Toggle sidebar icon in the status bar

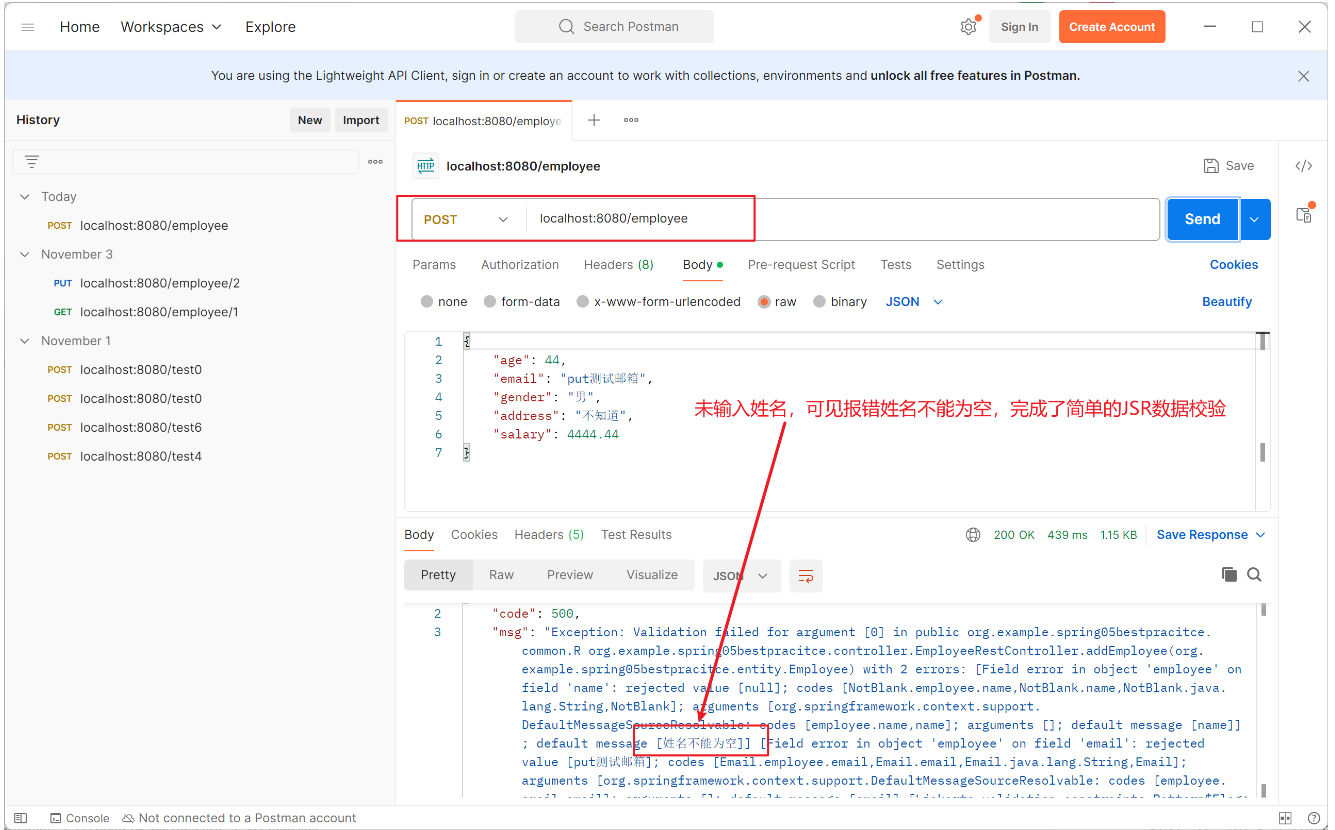point(21,818)
